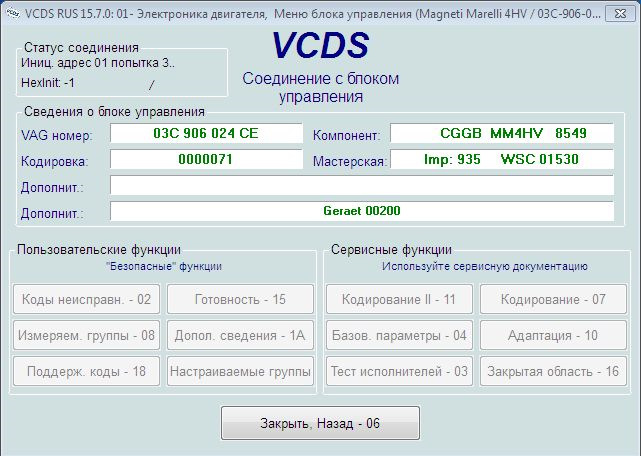Click the Geraet 00200 field
The image size is (641, 456).
coord(362,211)
